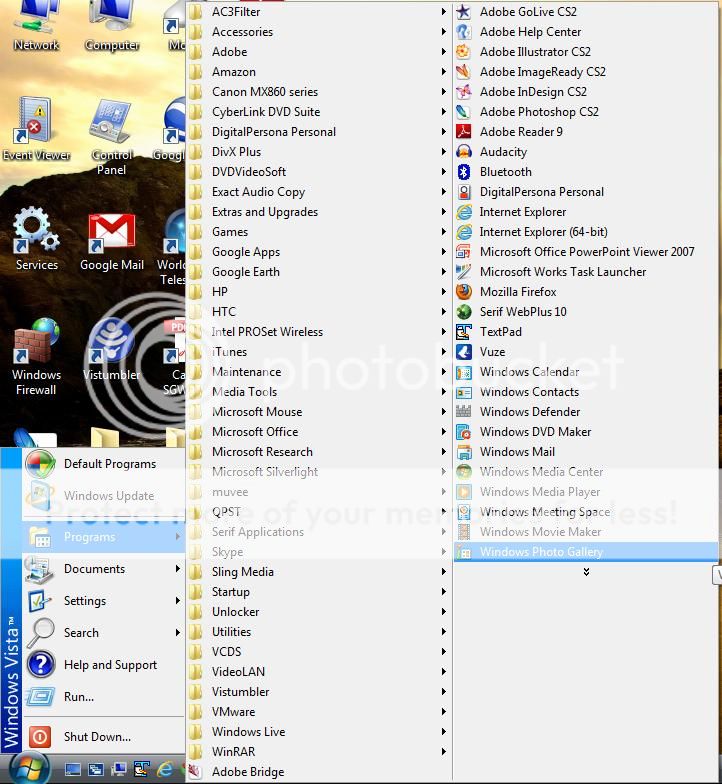Image resolution: width=722 pixels, height=784 pixels.
Task: Open DigitalPersona Personal program icon
Action: [464, 192]
